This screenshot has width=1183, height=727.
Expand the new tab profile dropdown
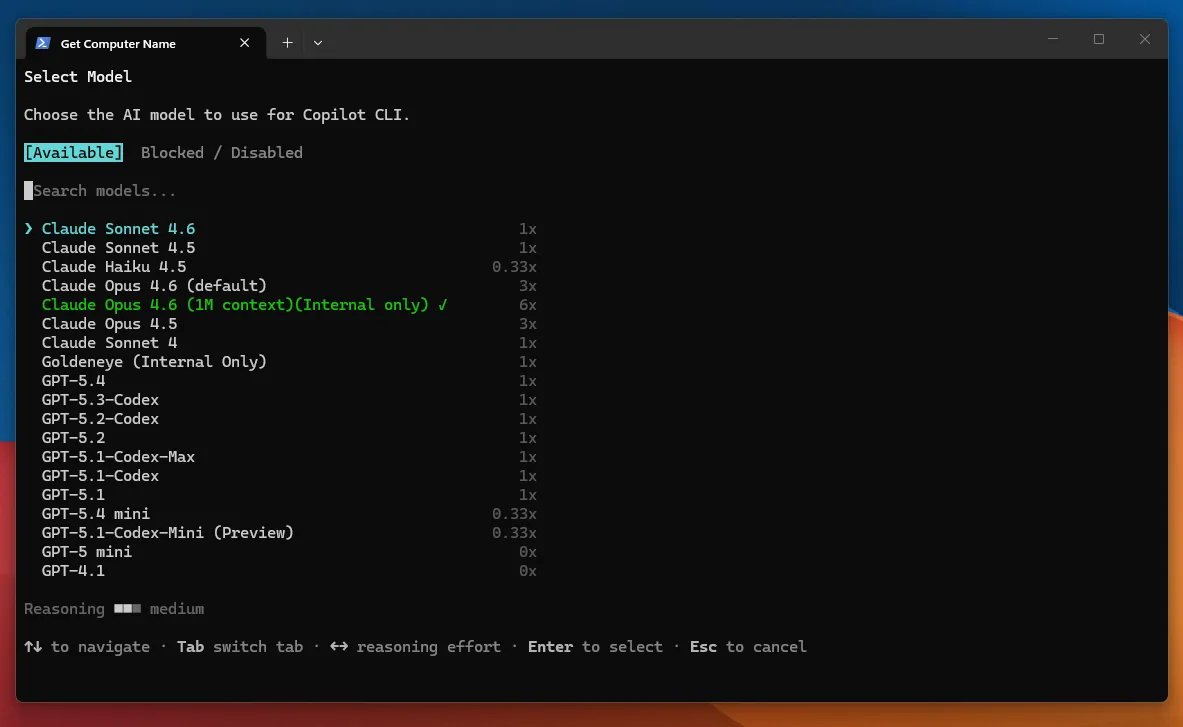(318, 43)
